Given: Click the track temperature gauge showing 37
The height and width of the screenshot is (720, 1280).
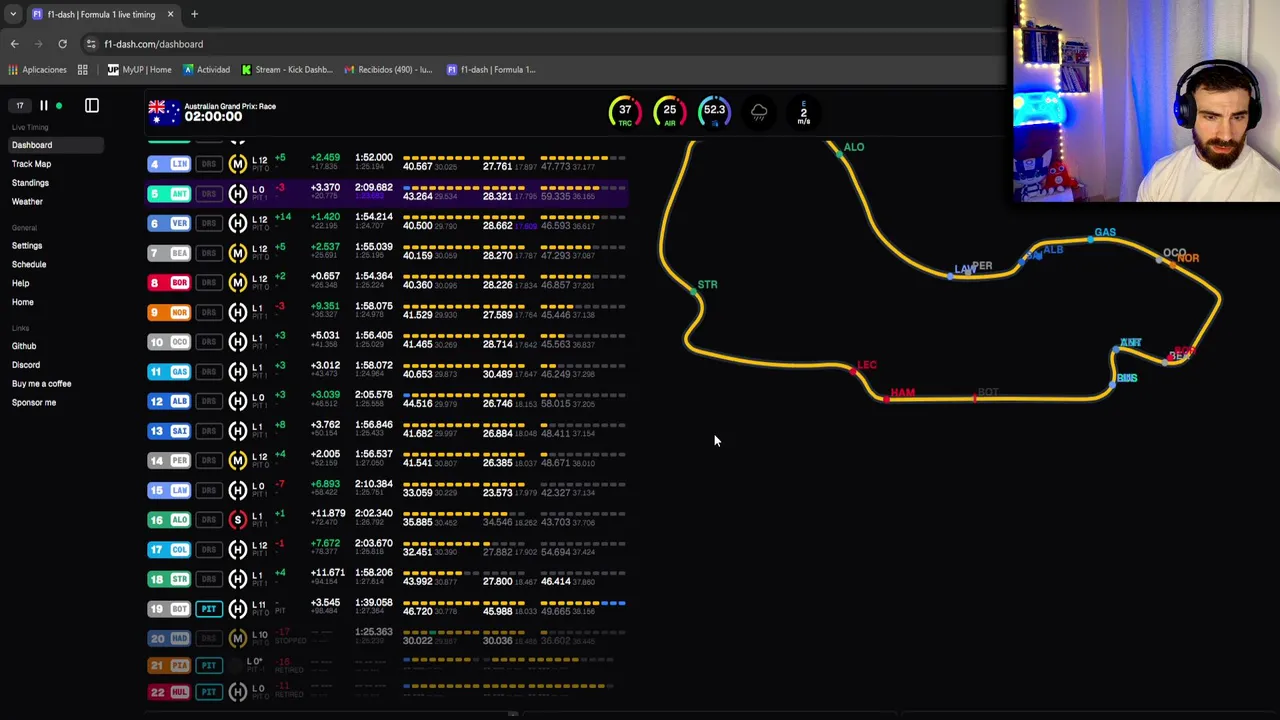Looking at the screenshot, I should [x=625, y=112].
